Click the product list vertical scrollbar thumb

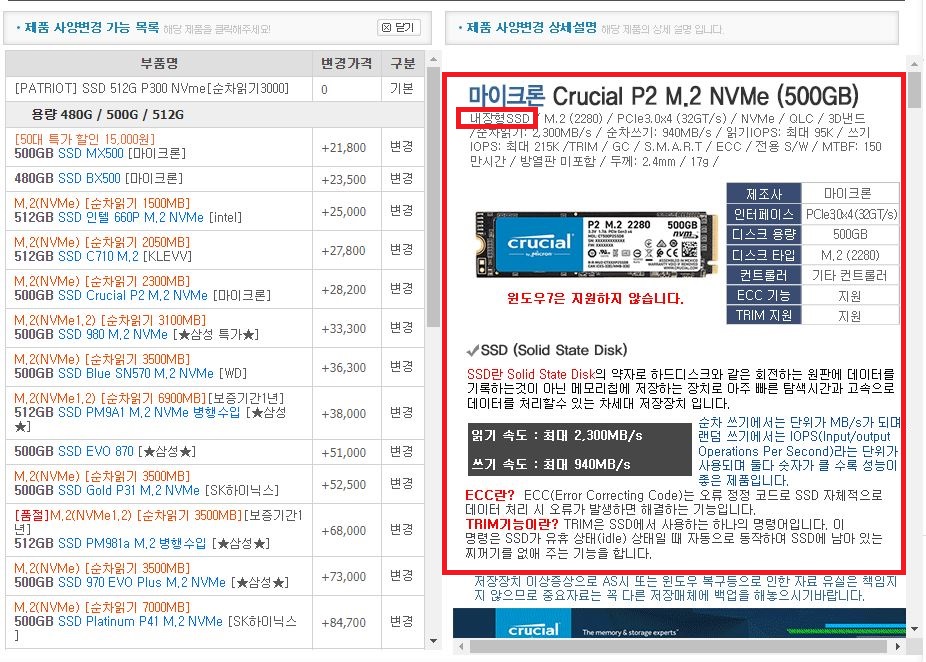433,197
